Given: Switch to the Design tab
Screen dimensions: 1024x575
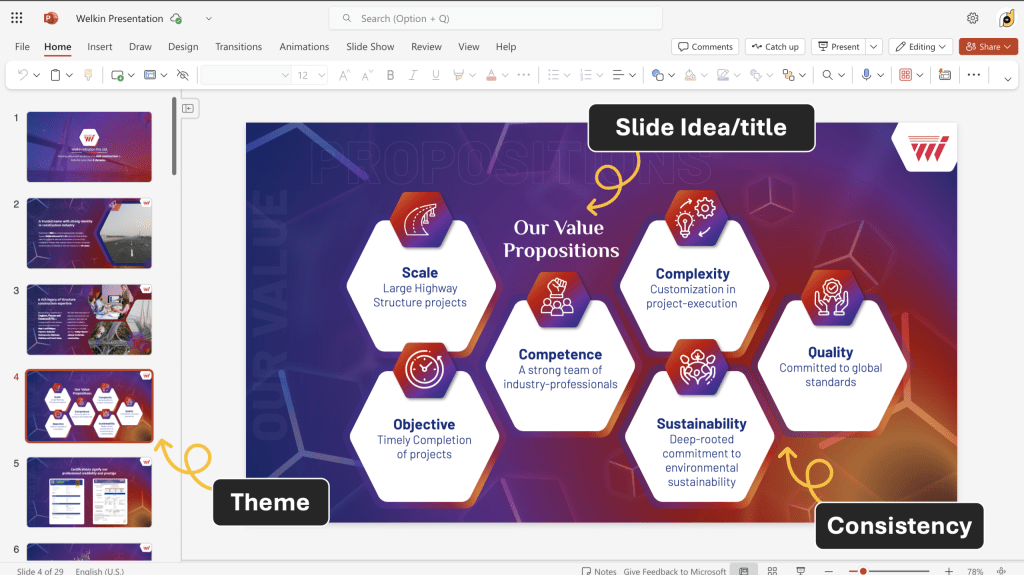Looking at the screenshot, I should pos(183,46).
